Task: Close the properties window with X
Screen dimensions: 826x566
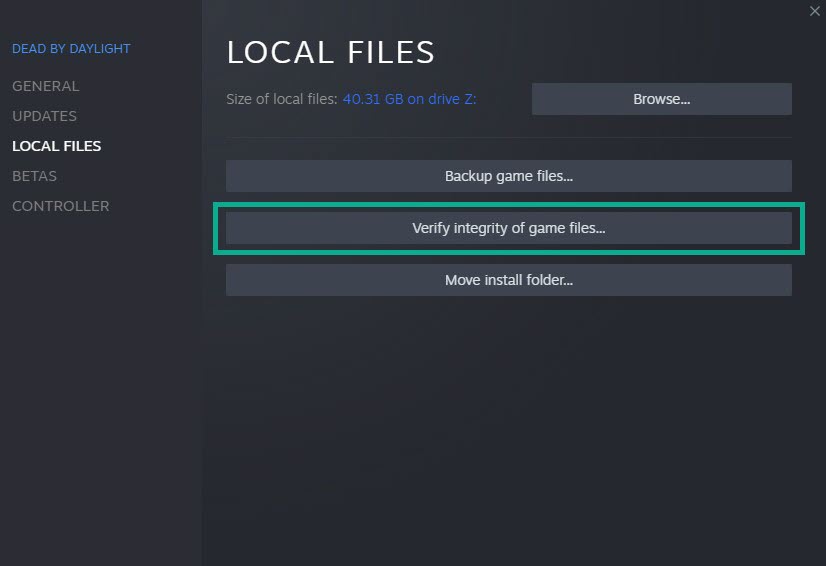Action: click(814, 11)
